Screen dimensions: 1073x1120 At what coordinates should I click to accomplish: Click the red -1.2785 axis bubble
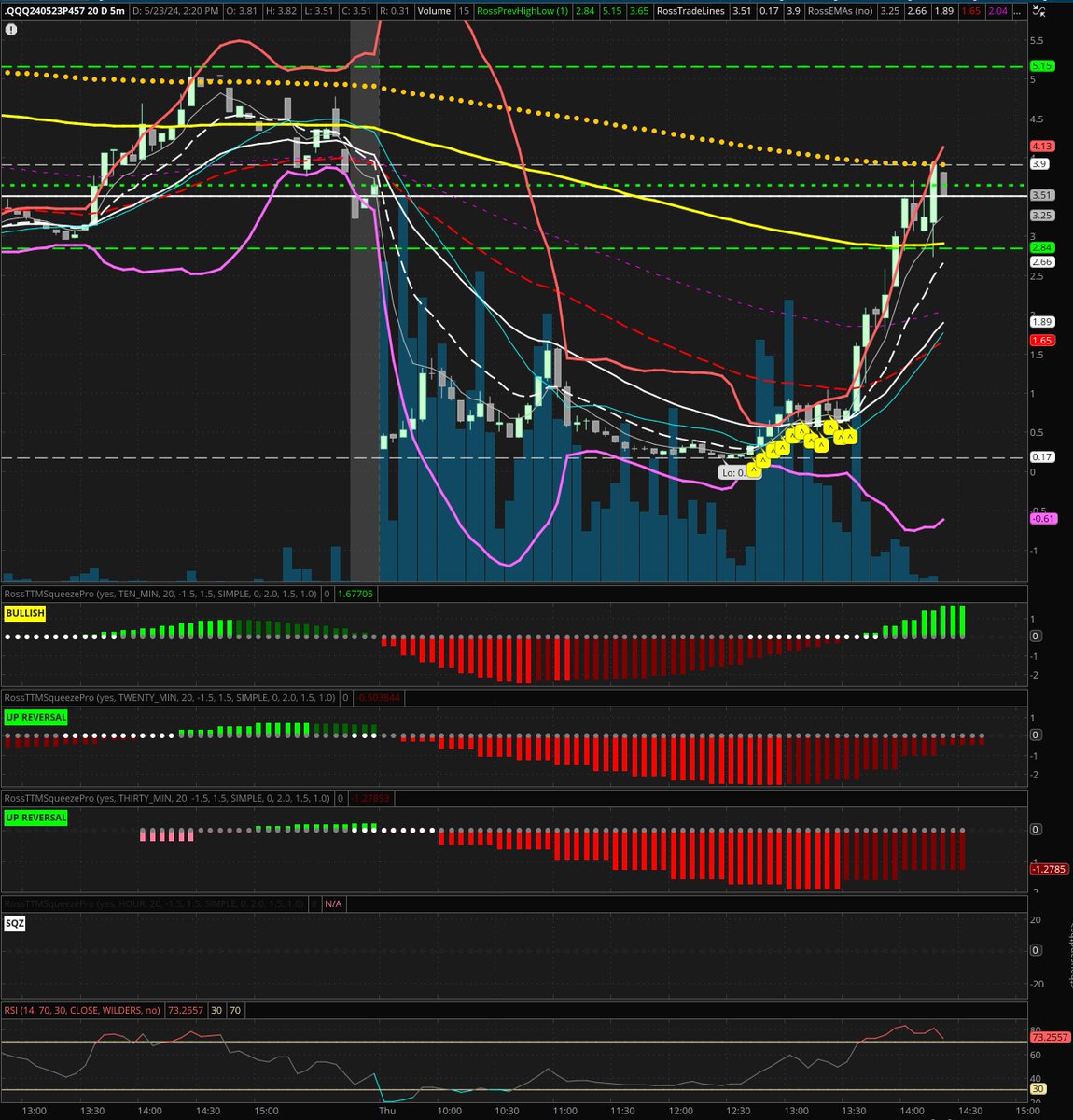[x=1049, y=869]
